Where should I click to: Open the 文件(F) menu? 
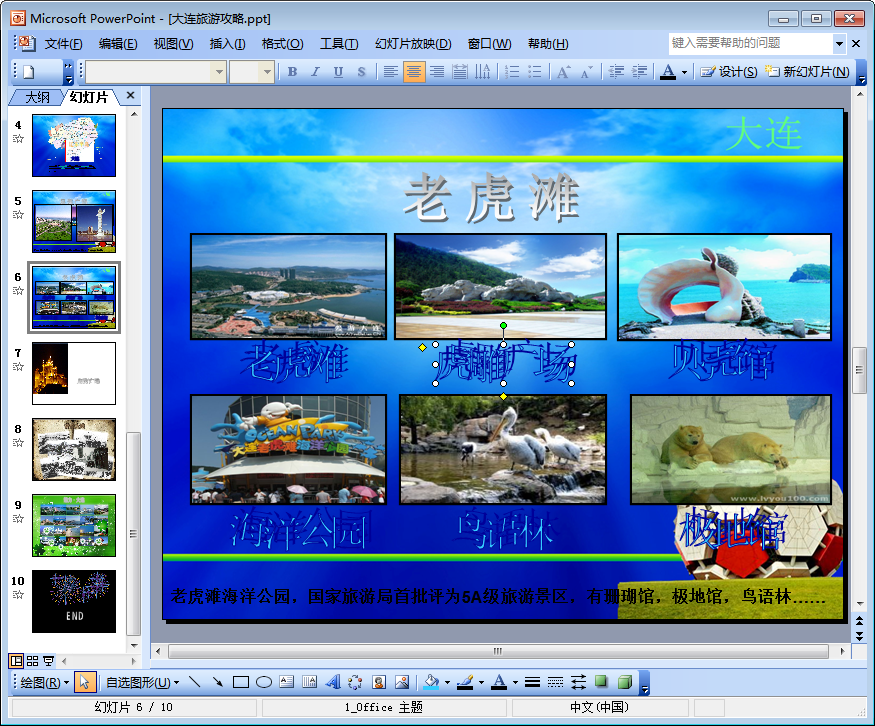coord(63,44)
